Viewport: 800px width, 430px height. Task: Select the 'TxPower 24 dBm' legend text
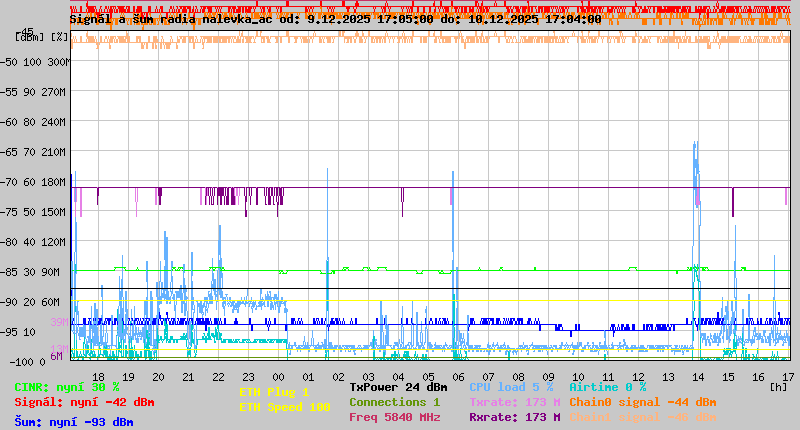(398, 387)
